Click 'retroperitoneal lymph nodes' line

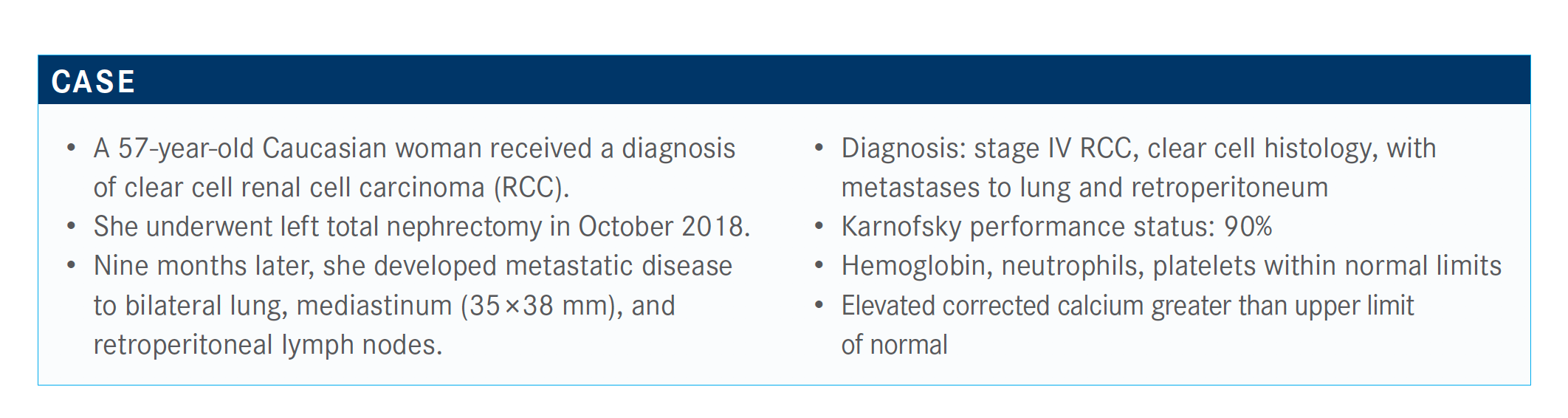click(268, 345)
